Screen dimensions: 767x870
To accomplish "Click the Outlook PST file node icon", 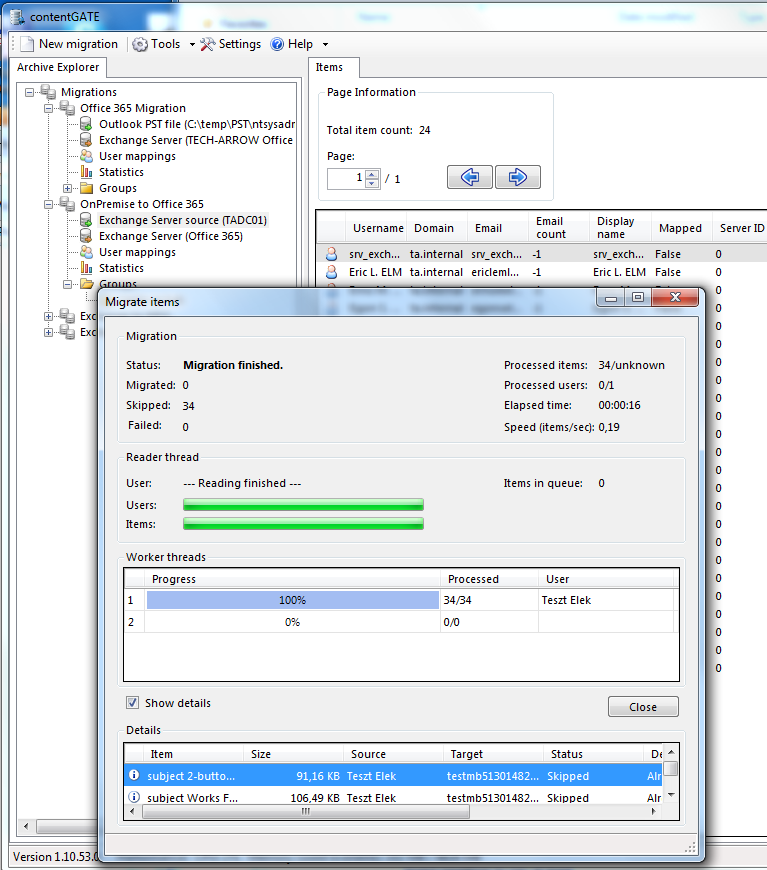I will tap(86, 124).
